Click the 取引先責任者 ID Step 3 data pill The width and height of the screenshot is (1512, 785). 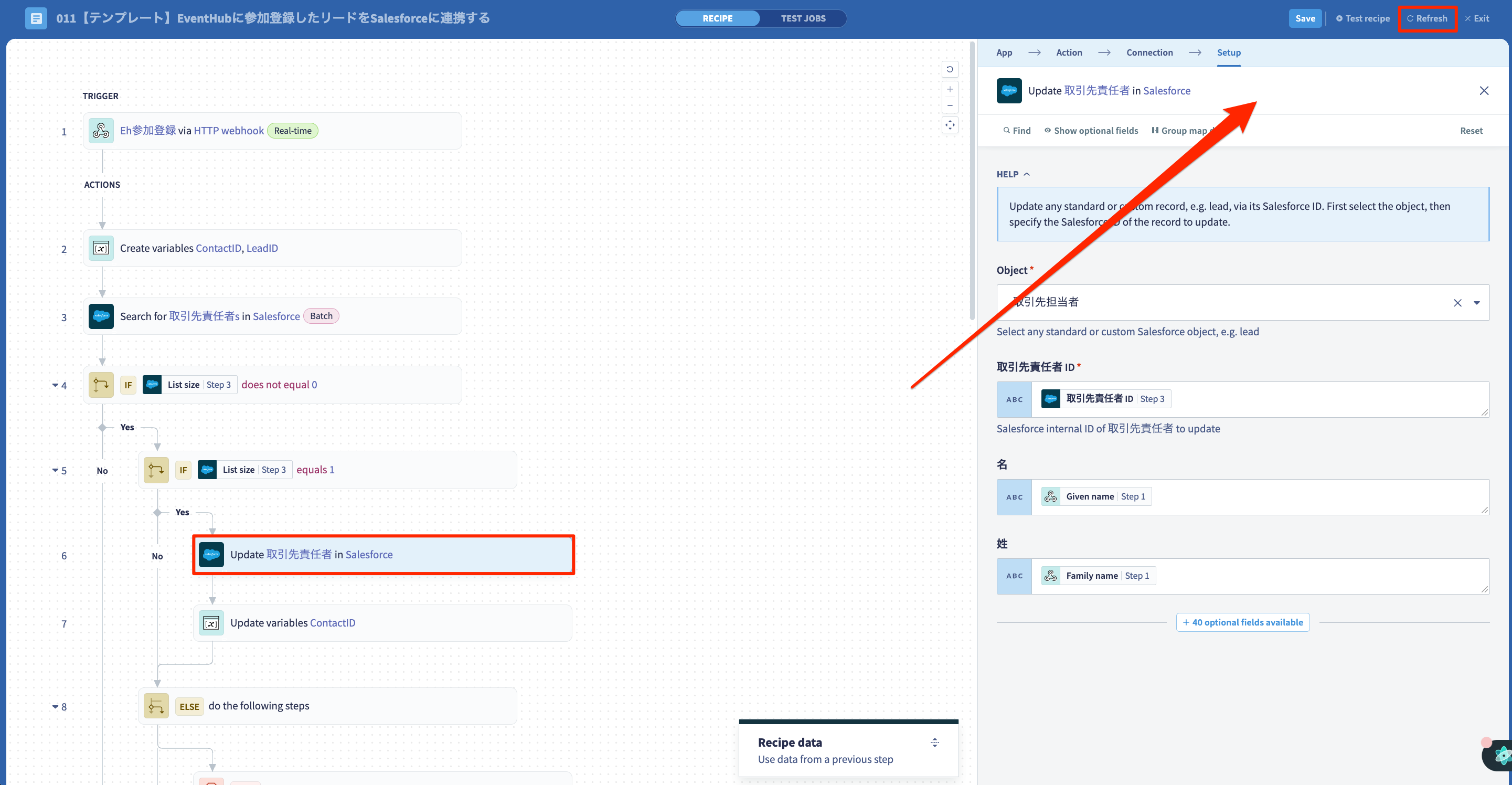(x=1105, y=399)
